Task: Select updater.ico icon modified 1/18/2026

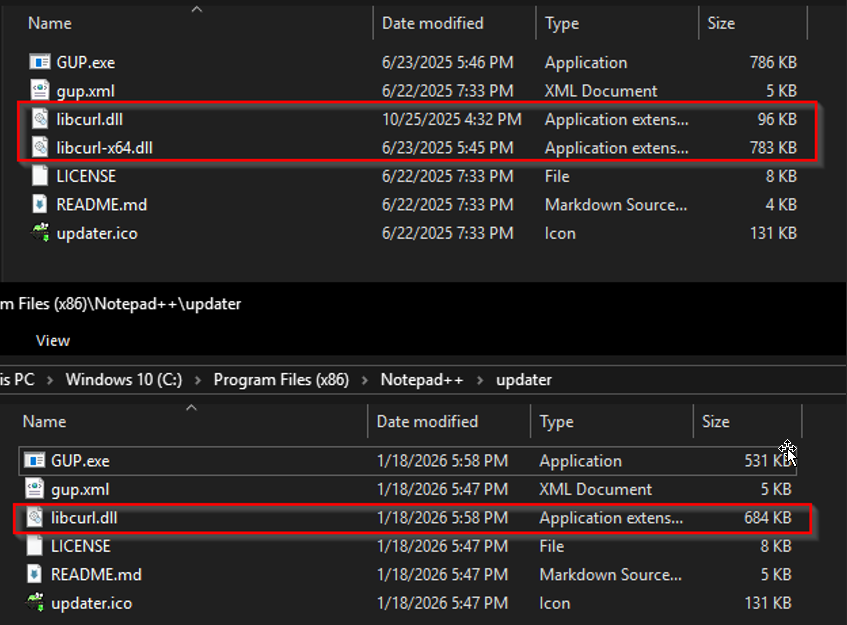Action: (x=35, y=603)
